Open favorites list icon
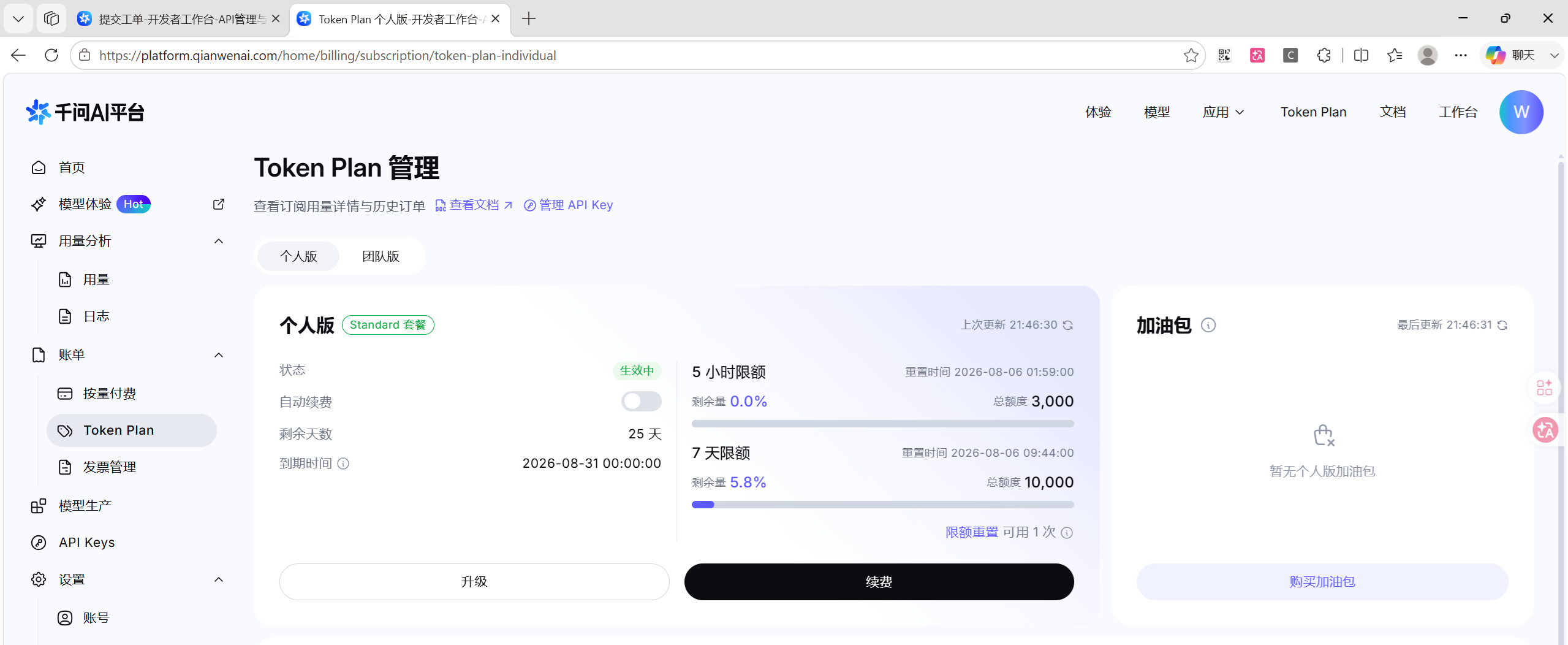1568x645 pixels. pyautogui.click(x=1395, y=55)
